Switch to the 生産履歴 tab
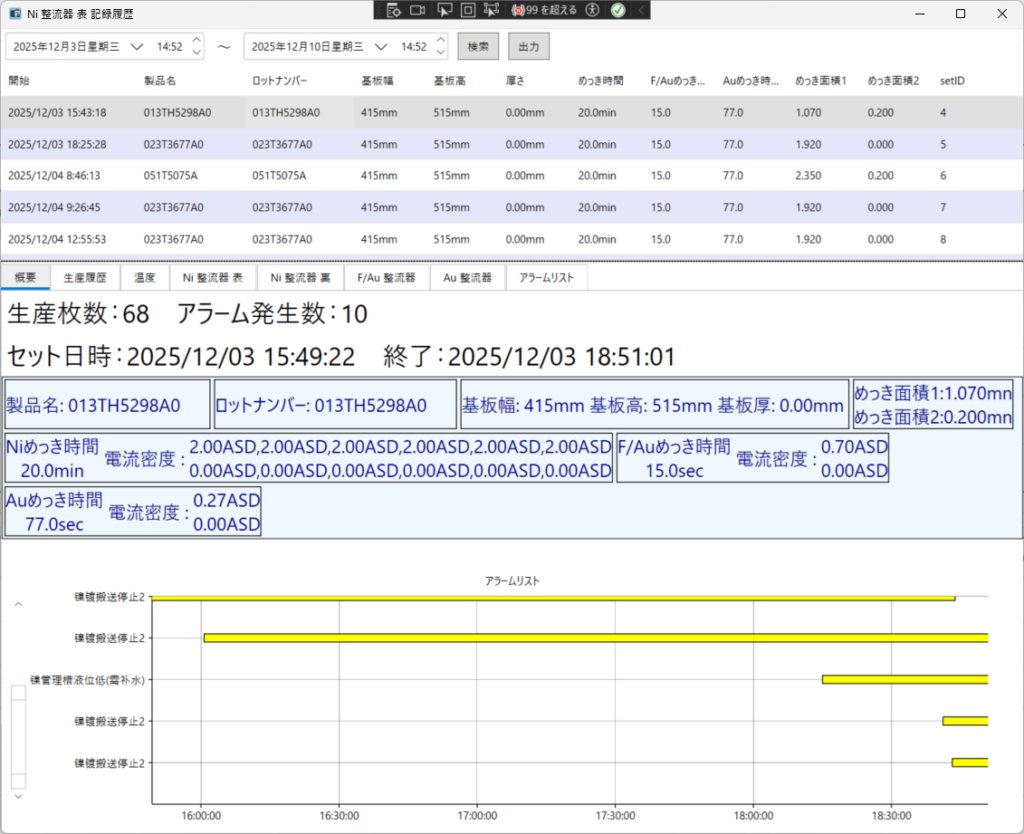Viewport: 1024px width, 834px height. tap(85, 278)
